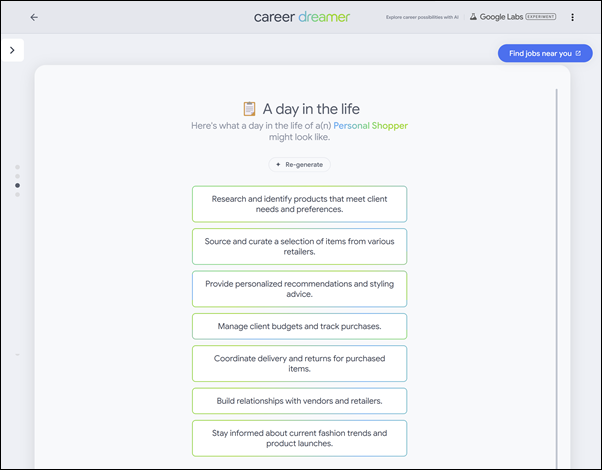This screenshot has height=470, width=602.
Task: Select the Coordinate delivery and returns card
Action: [x=299, y=363]
